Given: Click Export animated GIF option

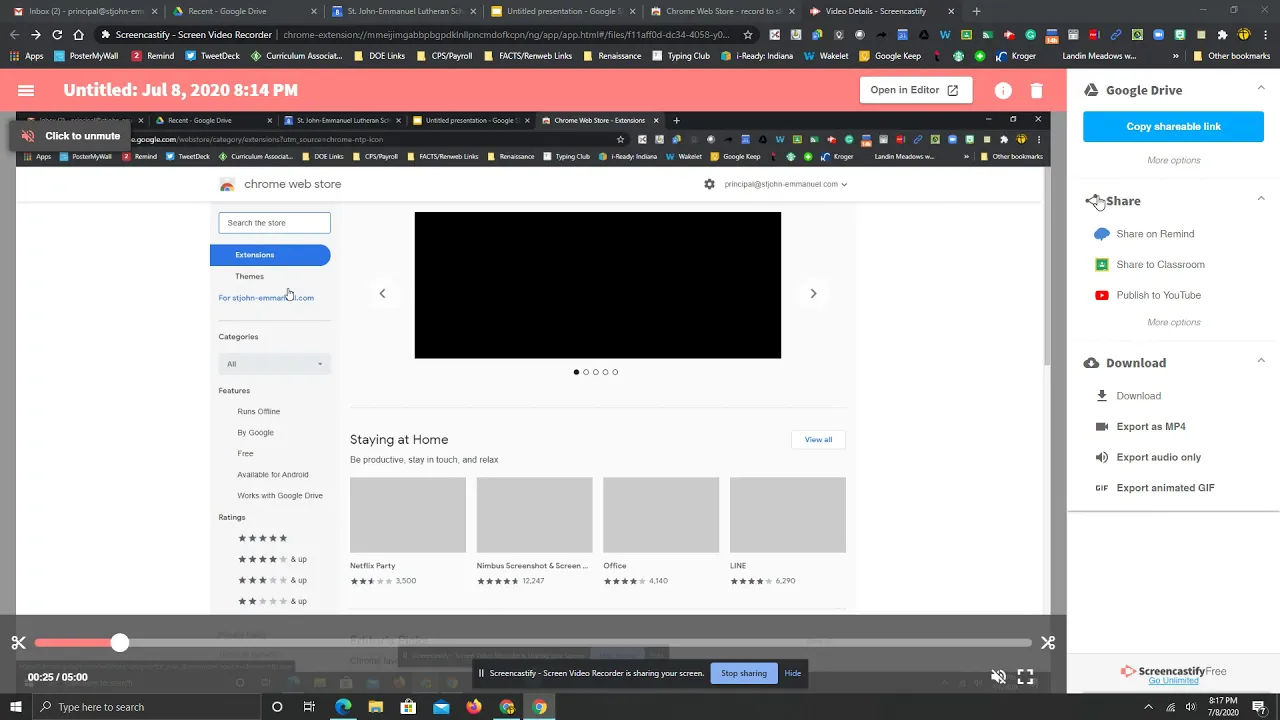Looking at the screenshot, I should coord(1165,488).
